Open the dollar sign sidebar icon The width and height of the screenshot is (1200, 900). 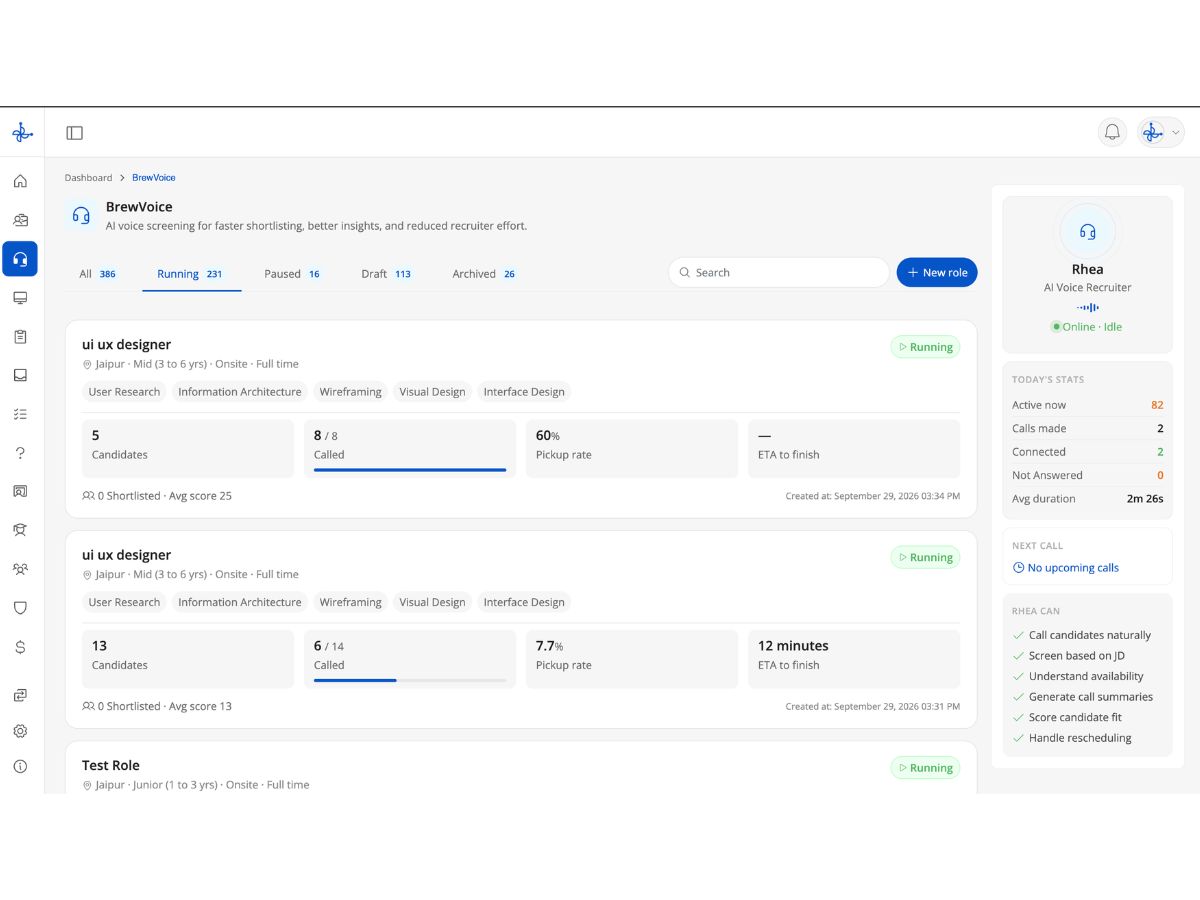click(x=20, y=647)
